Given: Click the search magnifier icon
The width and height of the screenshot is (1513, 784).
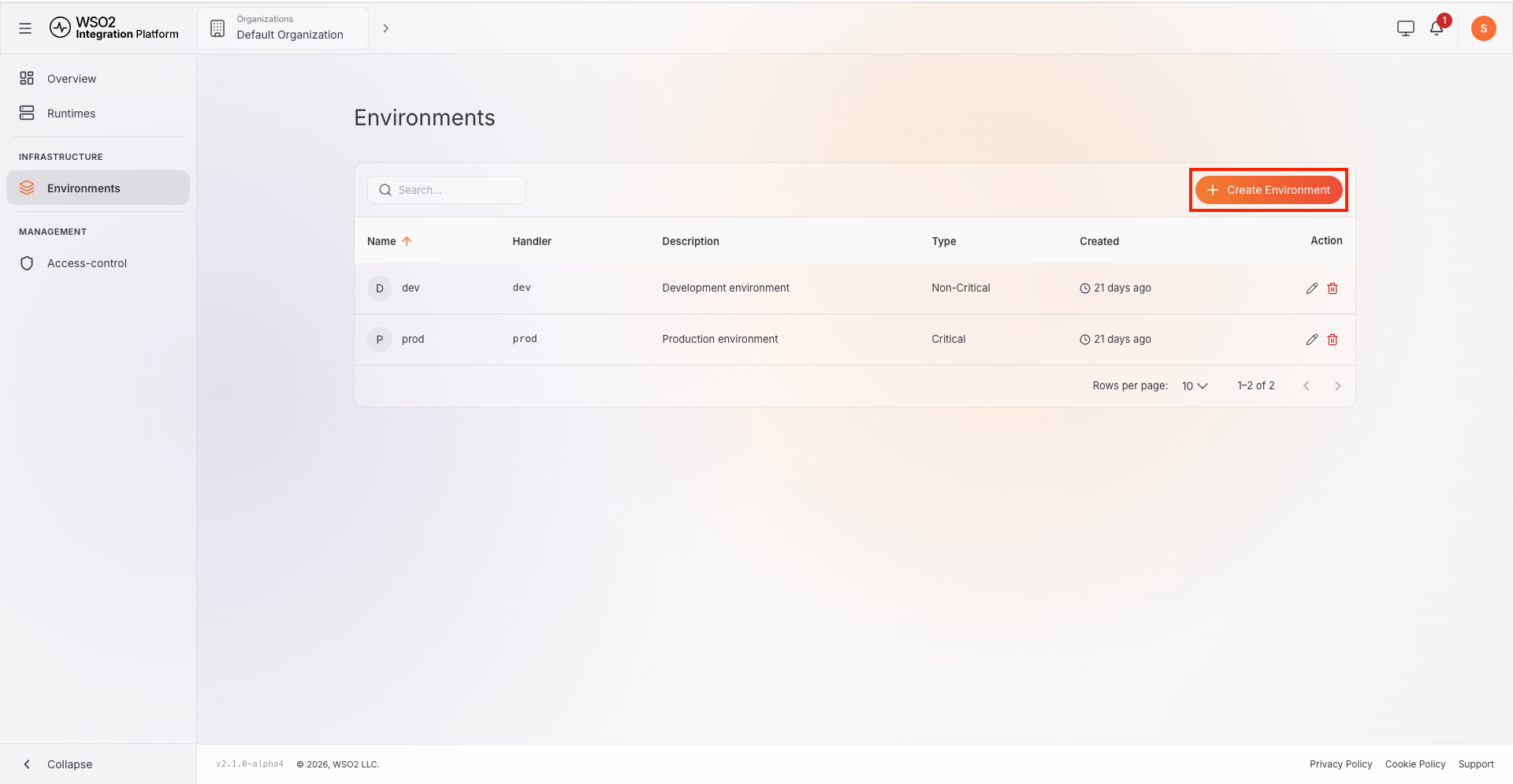Looking at the screenshot, I should coord(385,190).
